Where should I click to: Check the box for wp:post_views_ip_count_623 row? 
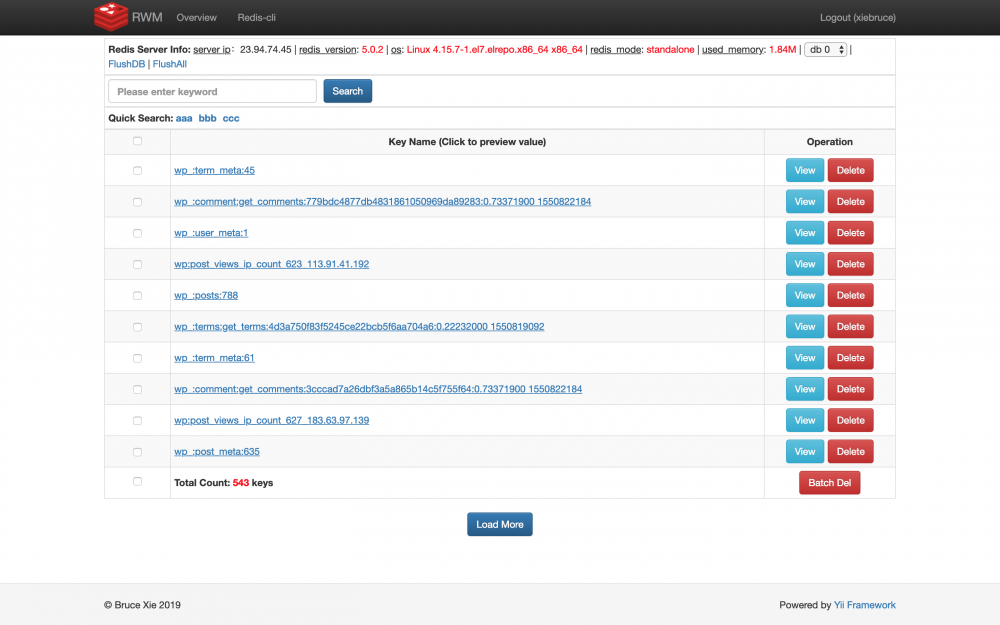(x=137, y=264)
